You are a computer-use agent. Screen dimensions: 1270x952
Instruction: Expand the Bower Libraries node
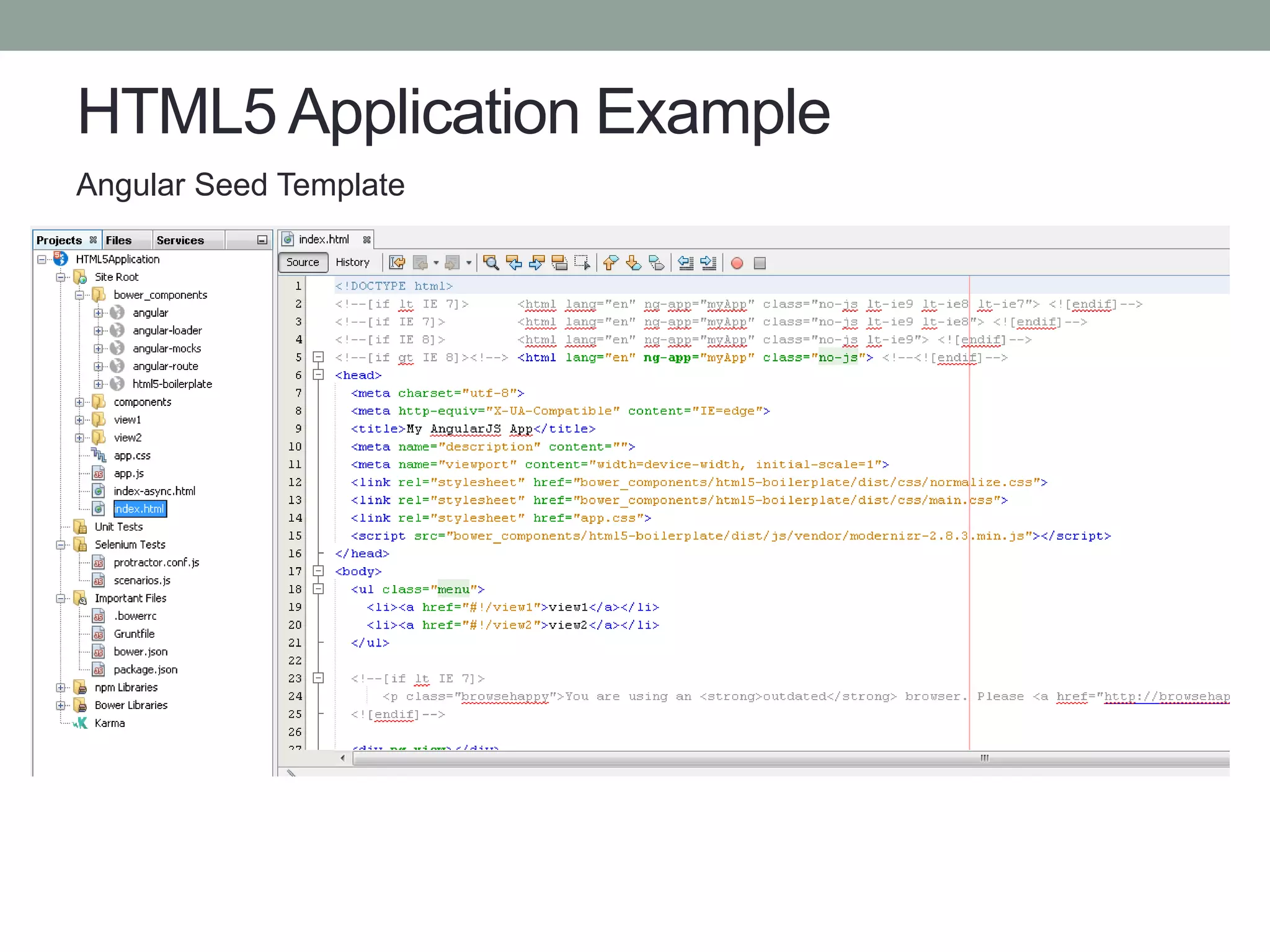click(x=61, y=705)
